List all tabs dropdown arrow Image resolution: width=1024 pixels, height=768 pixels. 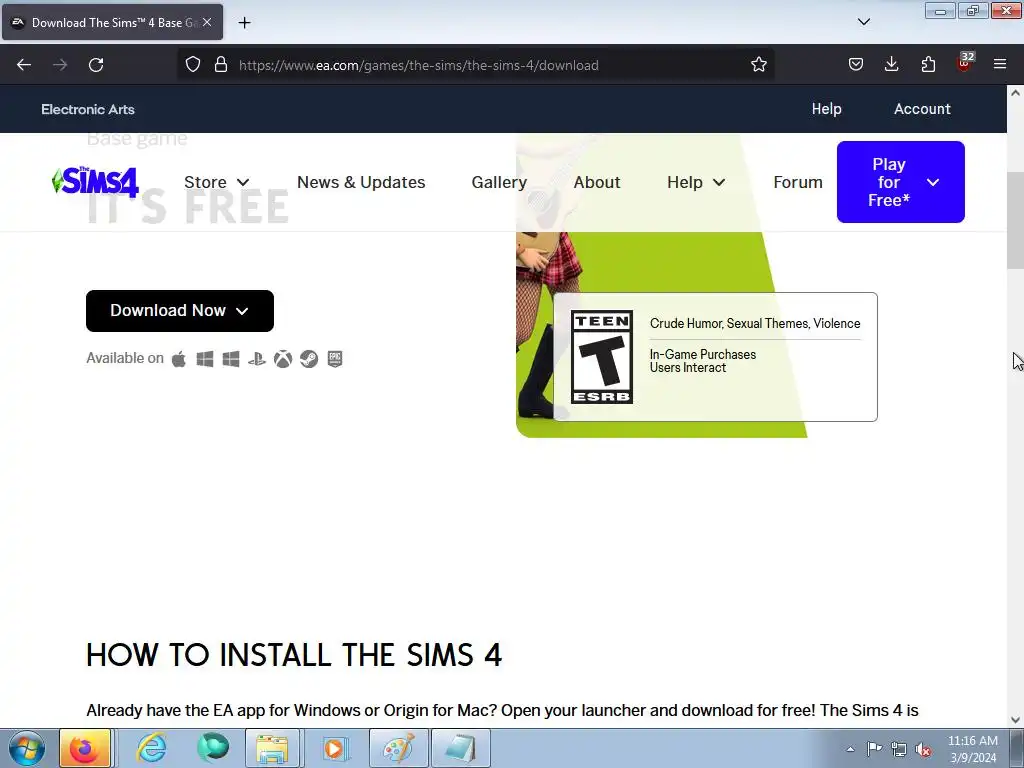[x=863, y=22]
